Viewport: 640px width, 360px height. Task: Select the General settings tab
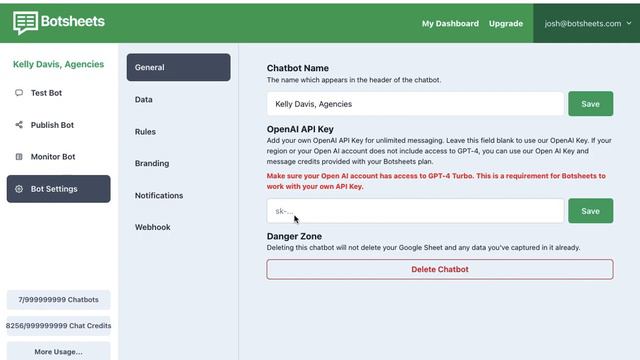178,67
